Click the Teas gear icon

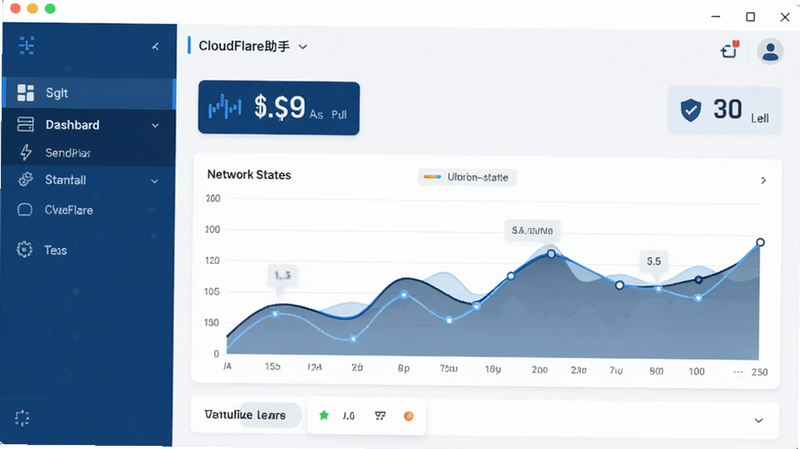(x=24, y=250)
